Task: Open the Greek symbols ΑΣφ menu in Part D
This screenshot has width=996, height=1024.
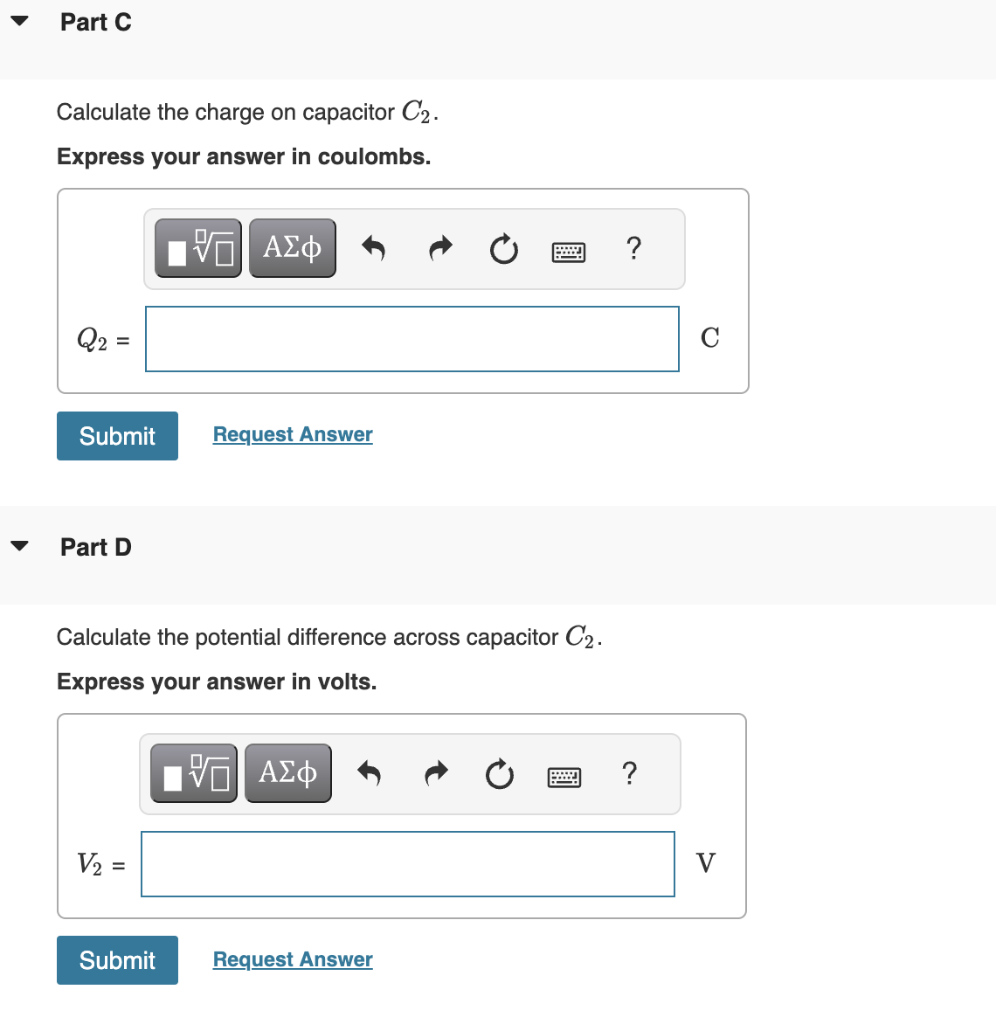Action: 288,772
